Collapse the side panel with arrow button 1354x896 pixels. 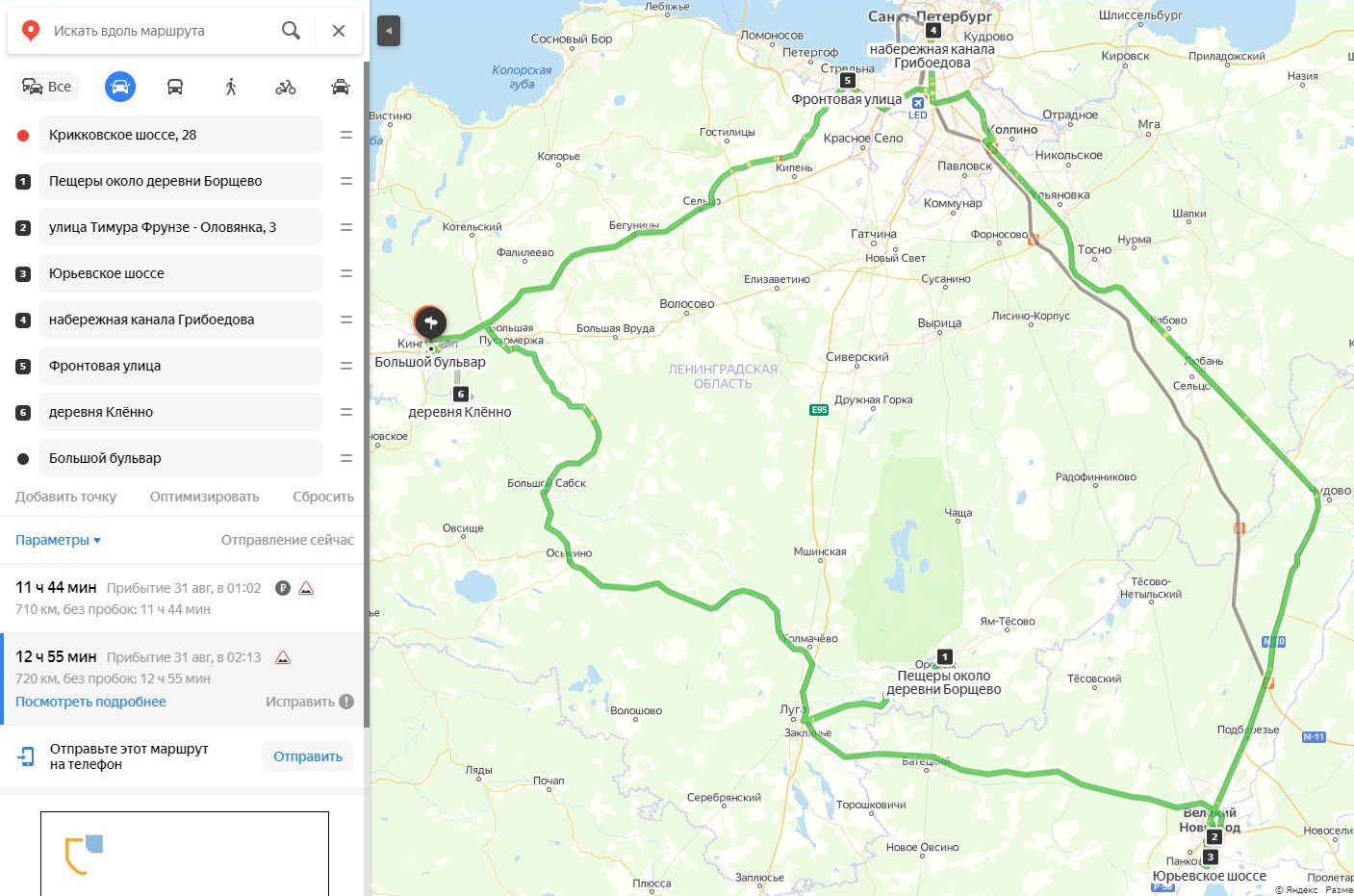click(389, 31)
